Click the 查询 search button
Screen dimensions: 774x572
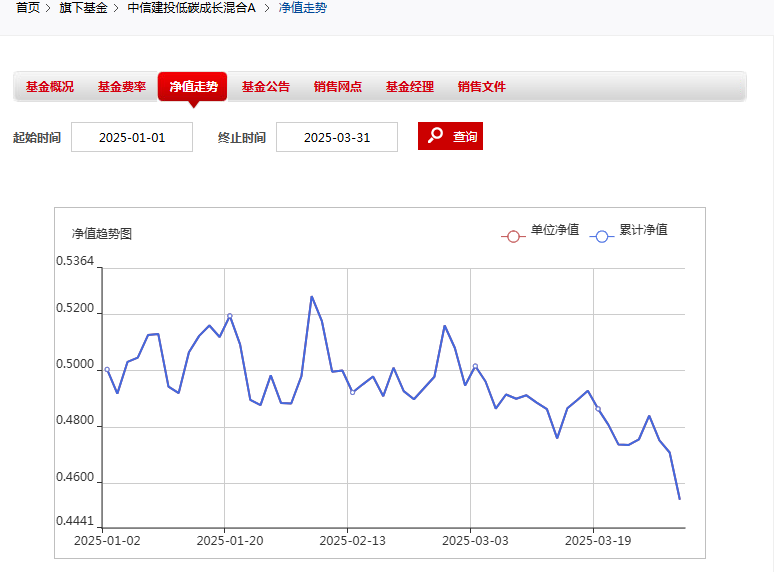pyautogui.click(x=450, y=137)
